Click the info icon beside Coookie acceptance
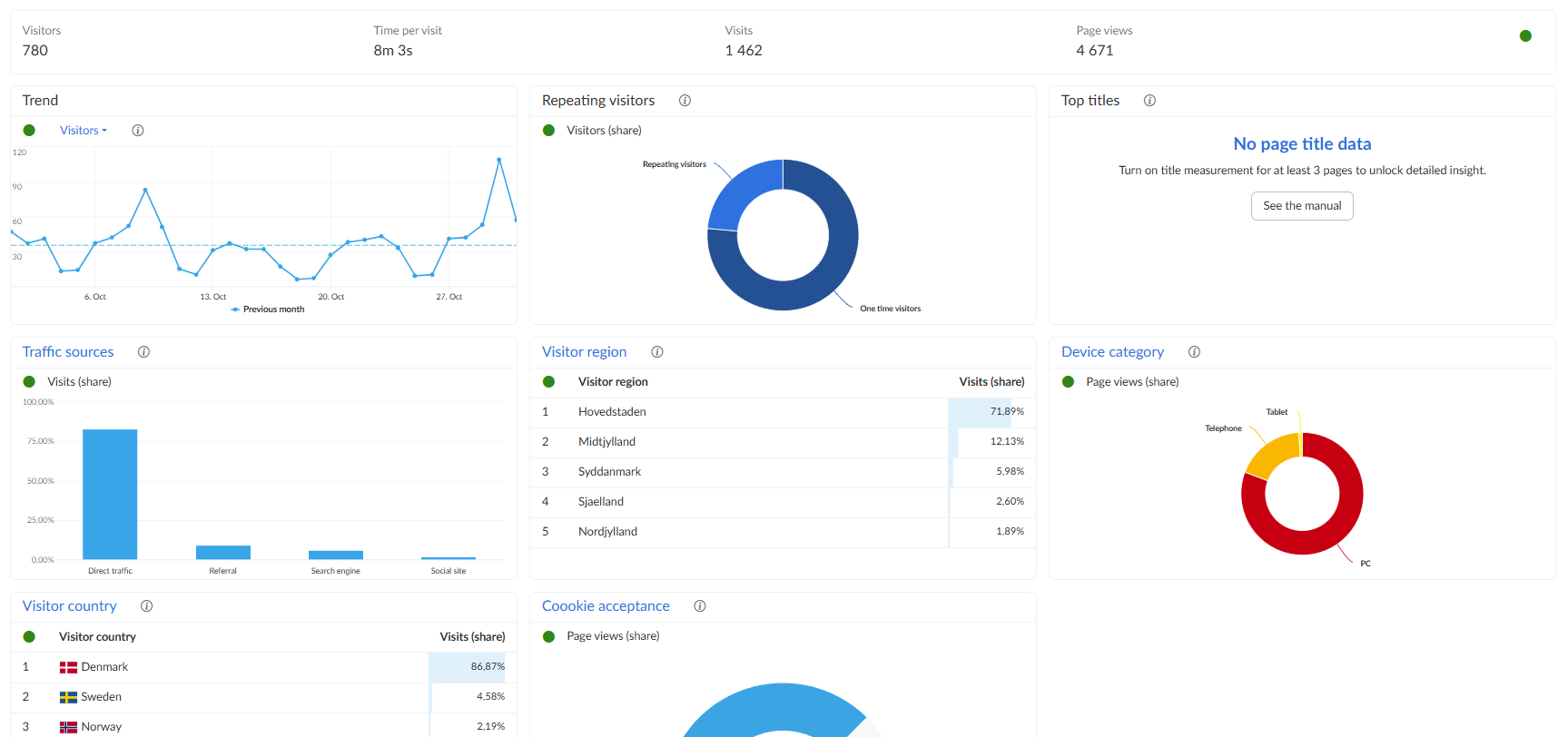The image size is (1568, 737). [x=699, y=606]
